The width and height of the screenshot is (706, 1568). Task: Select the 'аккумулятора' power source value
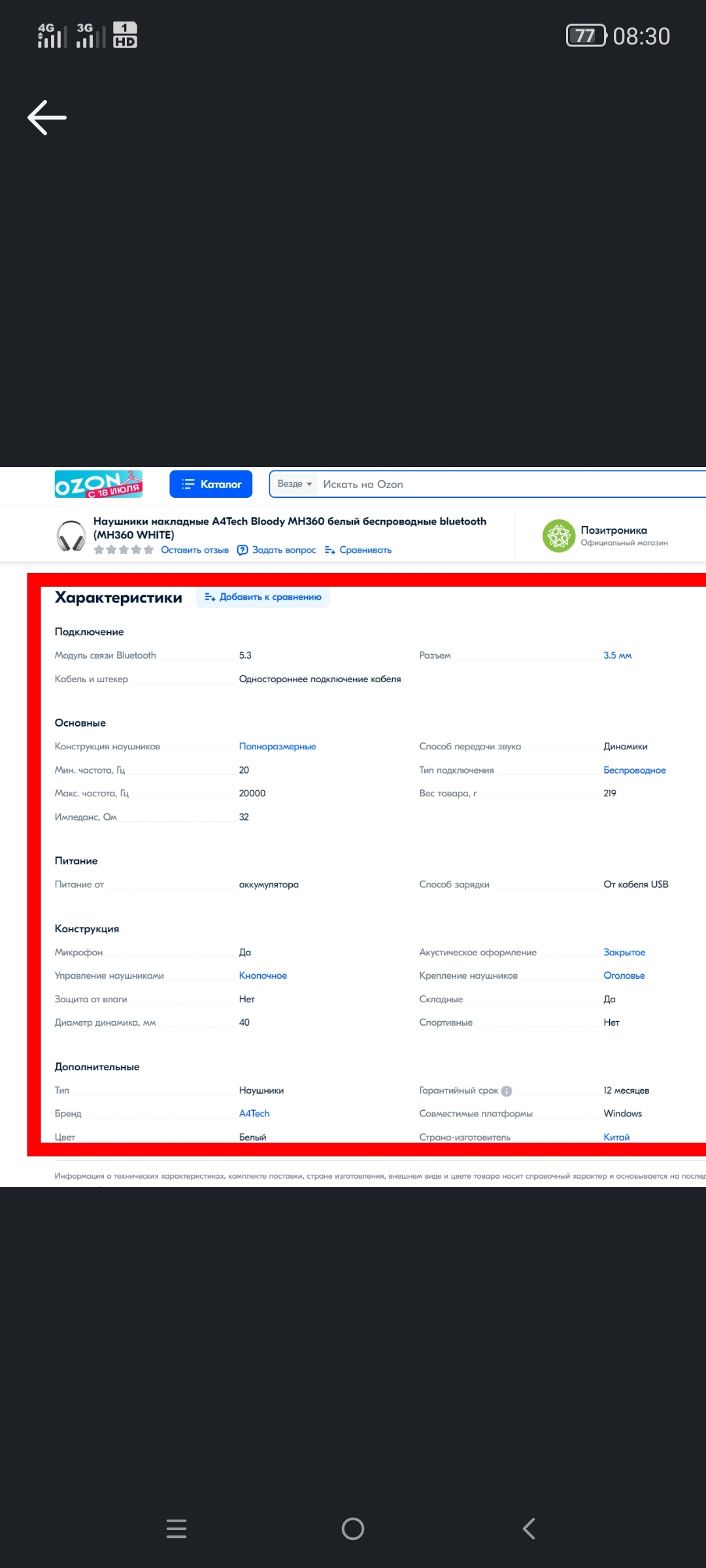[x=269, y=885]
